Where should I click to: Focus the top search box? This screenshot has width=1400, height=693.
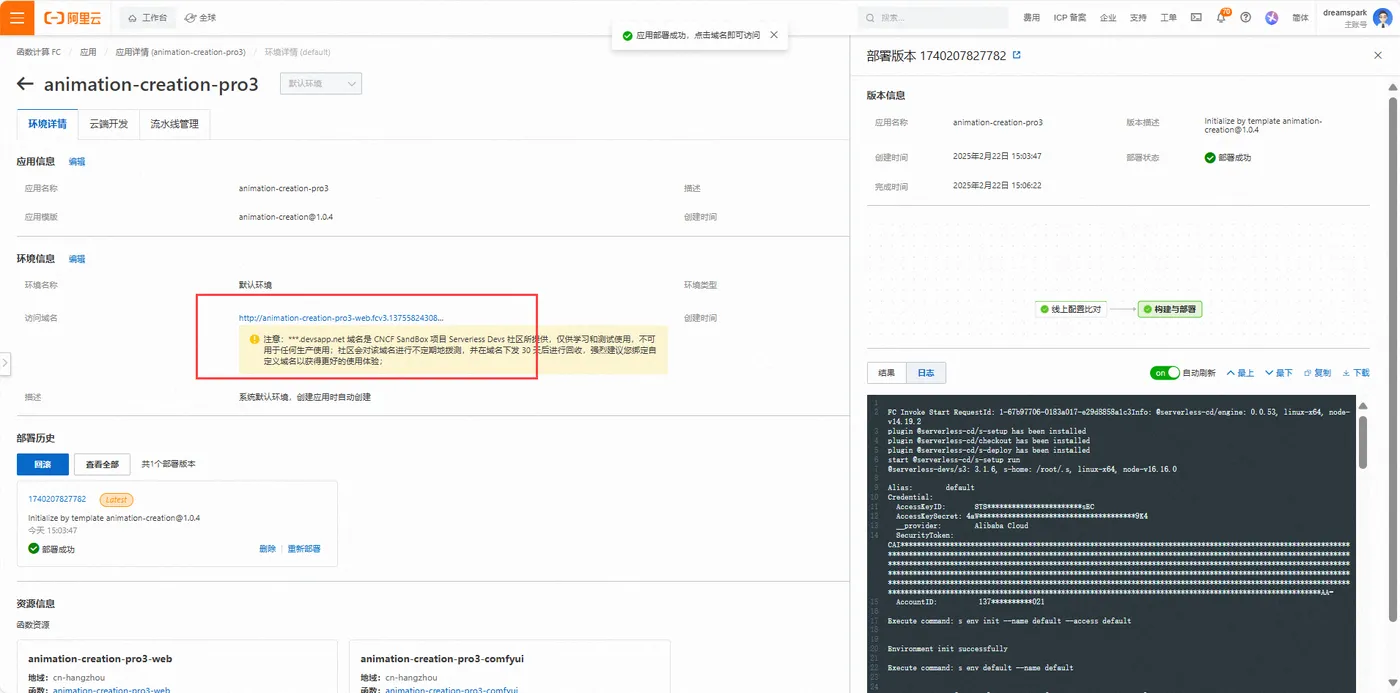point(934,18)
